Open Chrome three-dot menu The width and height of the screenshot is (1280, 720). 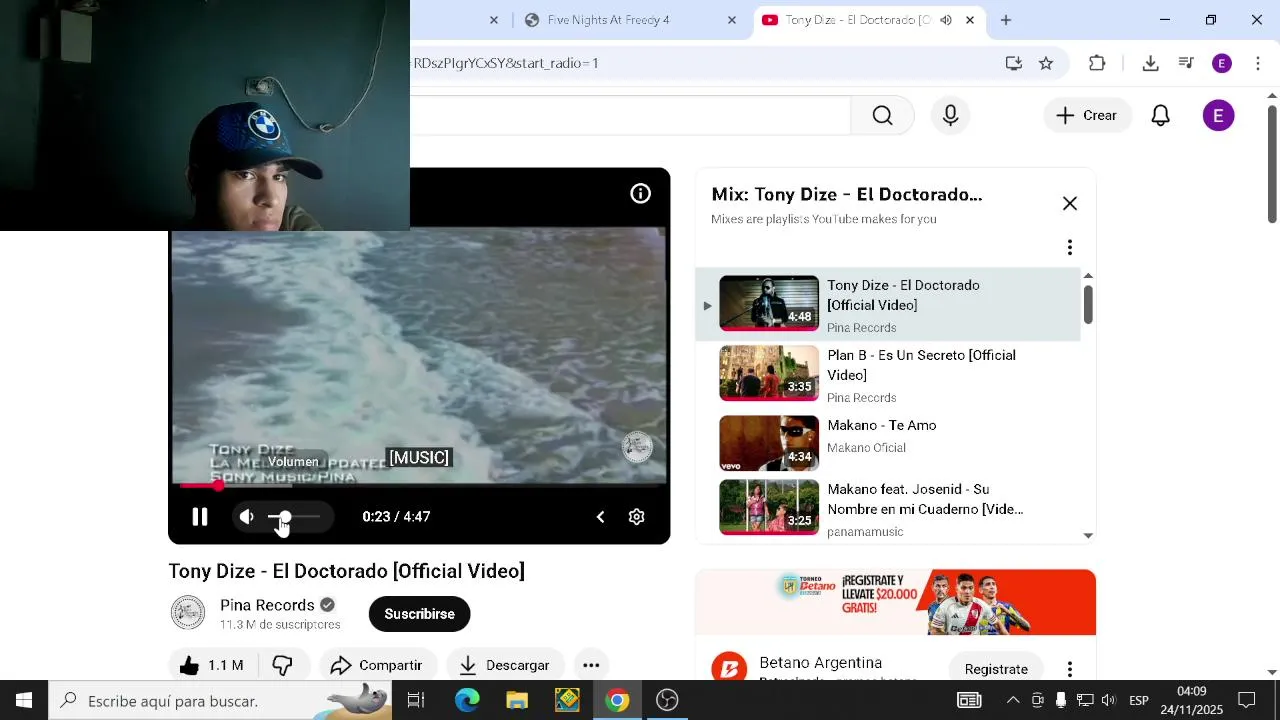(x=1258, y=63)
